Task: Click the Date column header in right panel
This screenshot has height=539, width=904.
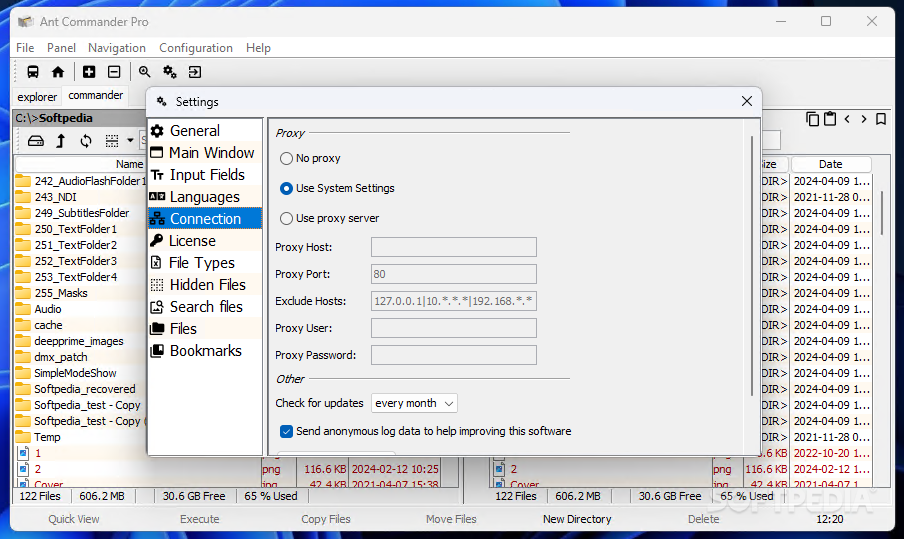Action: pos(831,164)
